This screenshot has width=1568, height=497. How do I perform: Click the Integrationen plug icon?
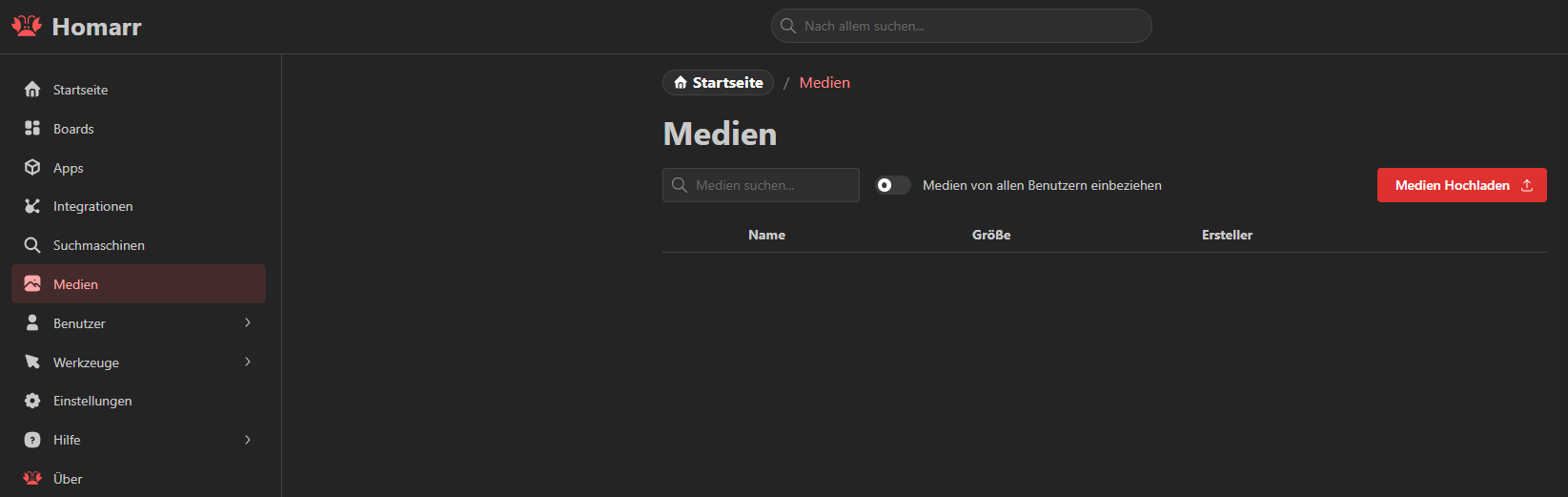coord(32,206)
